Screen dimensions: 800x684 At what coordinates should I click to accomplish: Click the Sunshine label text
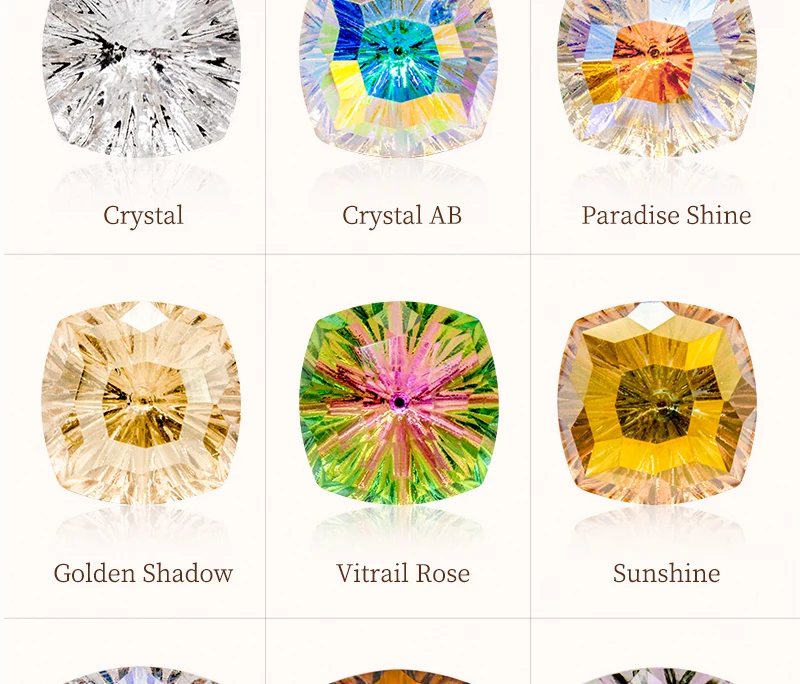(x=666, y=573)
